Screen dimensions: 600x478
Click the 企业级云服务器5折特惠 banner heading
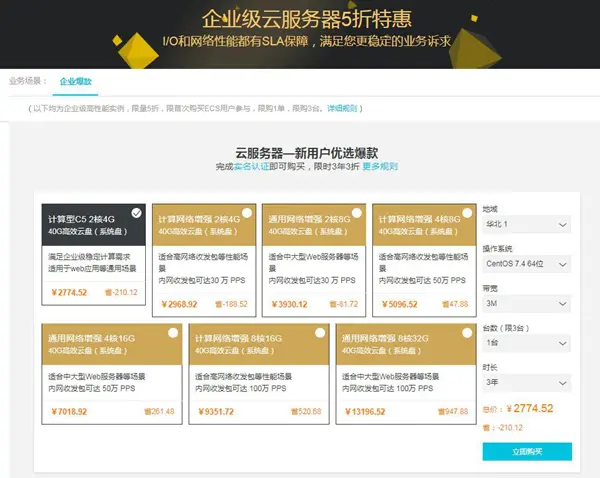click(307, 18)
